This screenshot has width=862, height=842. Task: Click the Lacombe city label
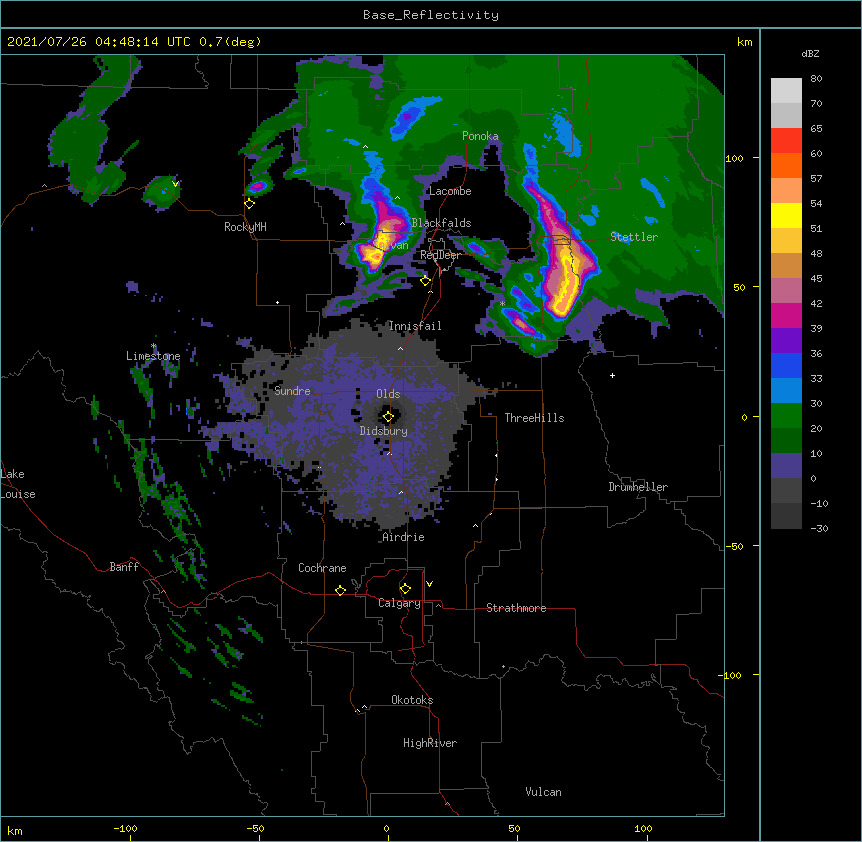(x=450, y=191)
